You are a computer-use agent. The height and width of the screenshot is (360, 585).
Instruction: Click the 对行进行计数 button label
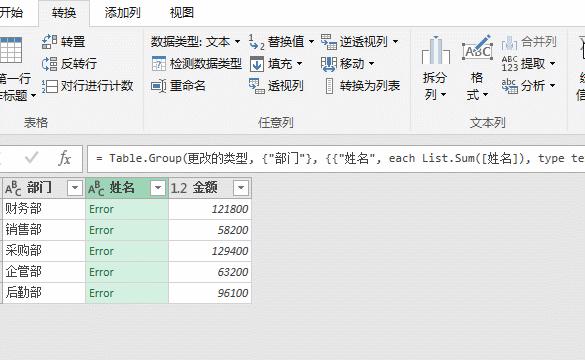pos(97,86)
